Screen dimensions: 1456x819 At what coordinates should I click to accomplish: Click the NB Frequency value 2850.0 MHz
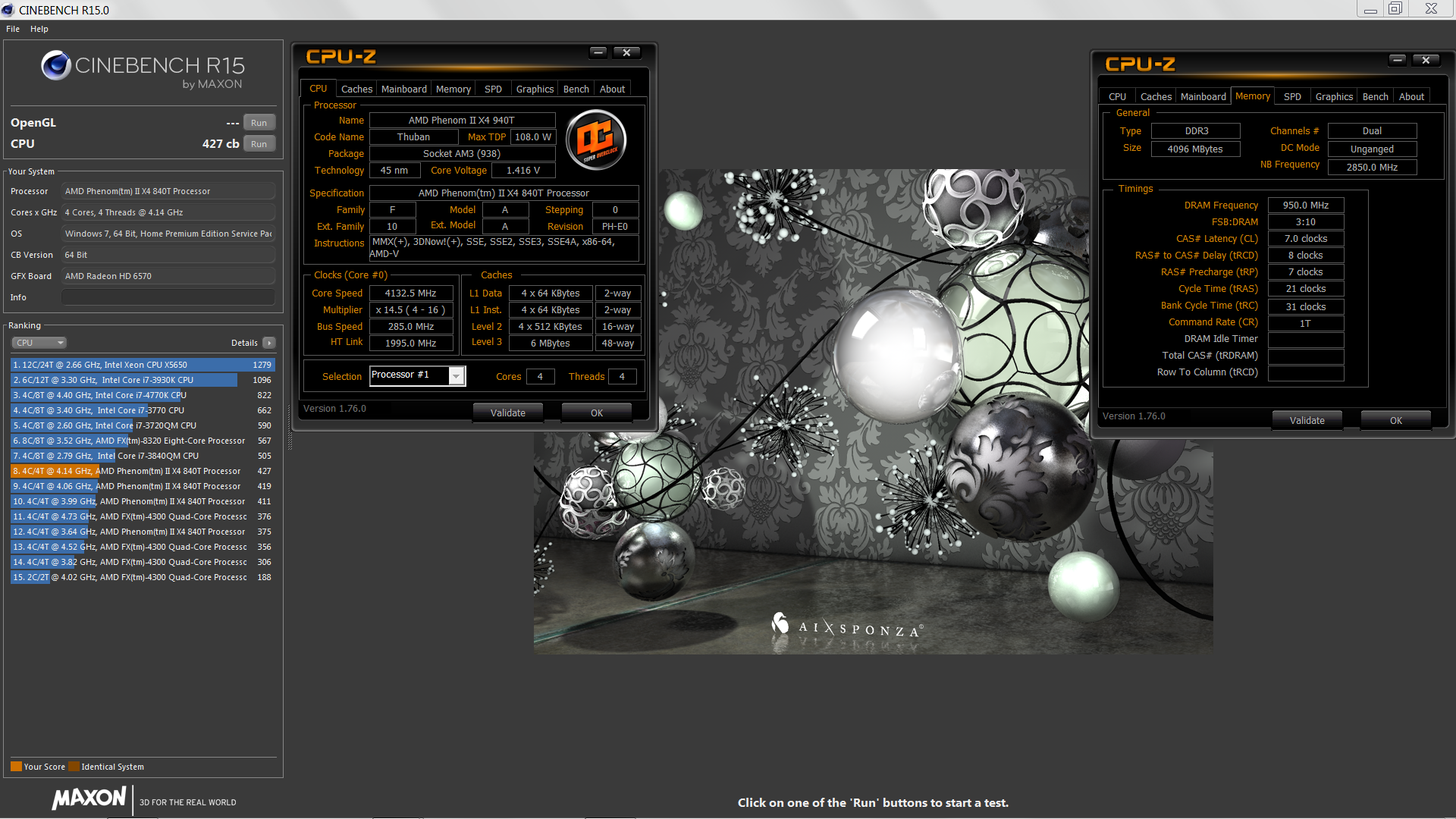click(1372, 168)
